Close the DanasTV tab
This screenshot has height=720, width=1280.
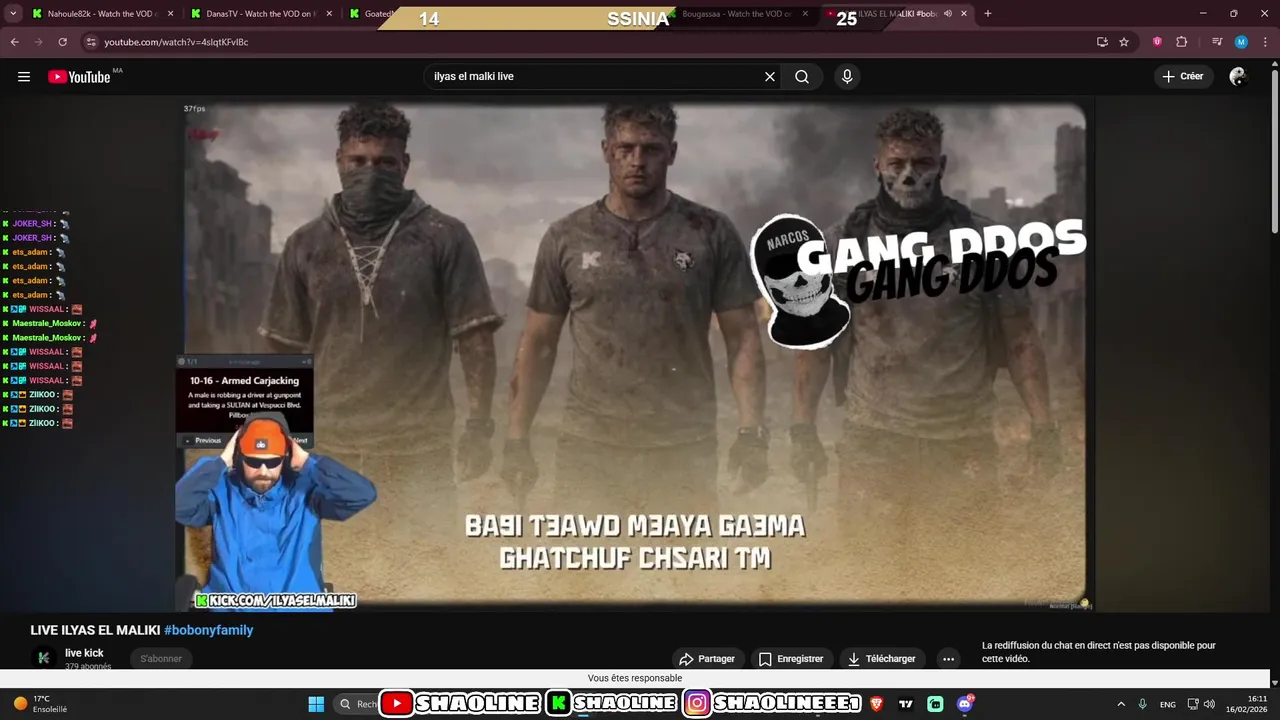click(328, 14)
